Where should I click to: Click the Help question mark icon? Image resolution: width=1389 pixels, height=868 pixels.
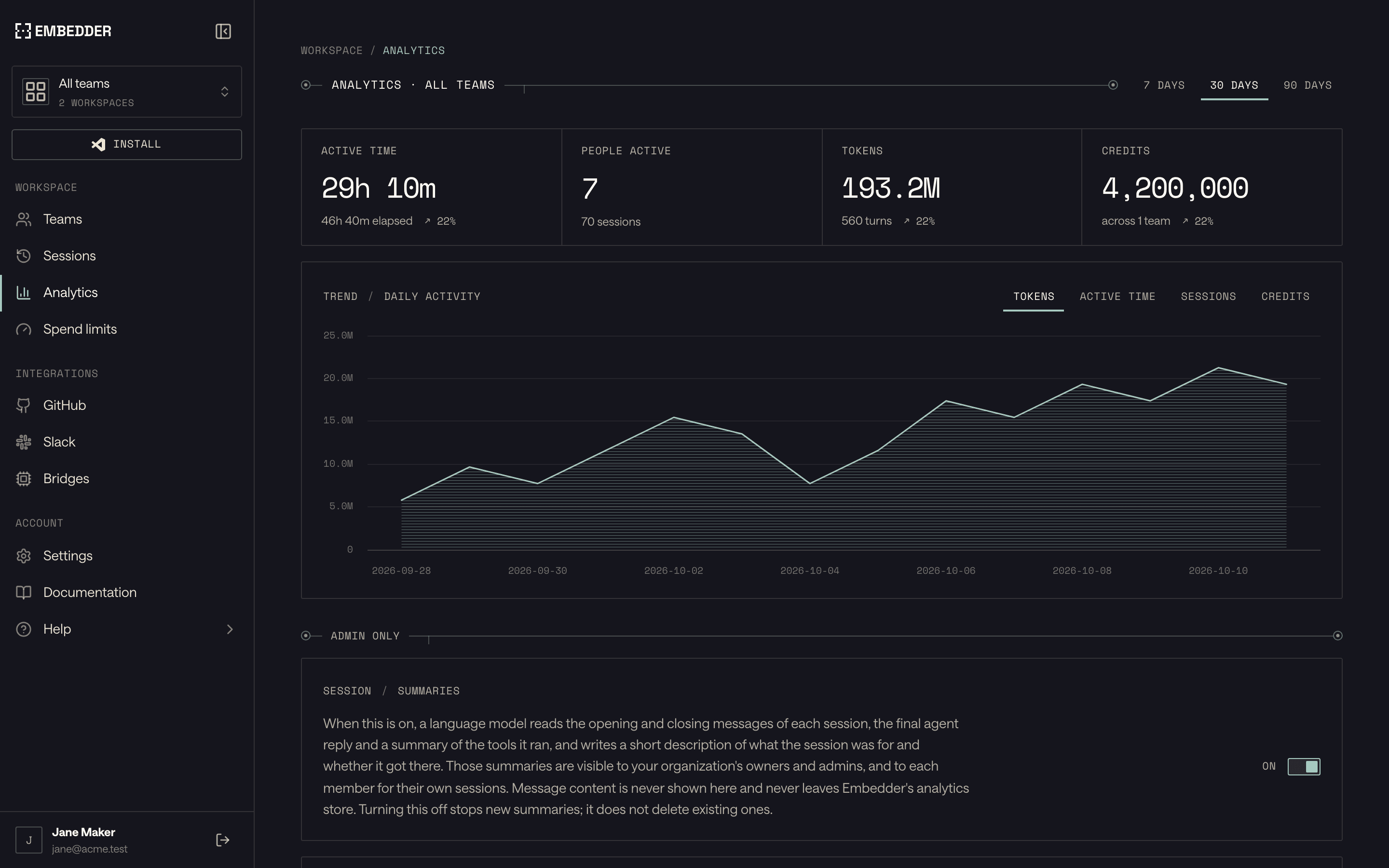pos(24,629)
